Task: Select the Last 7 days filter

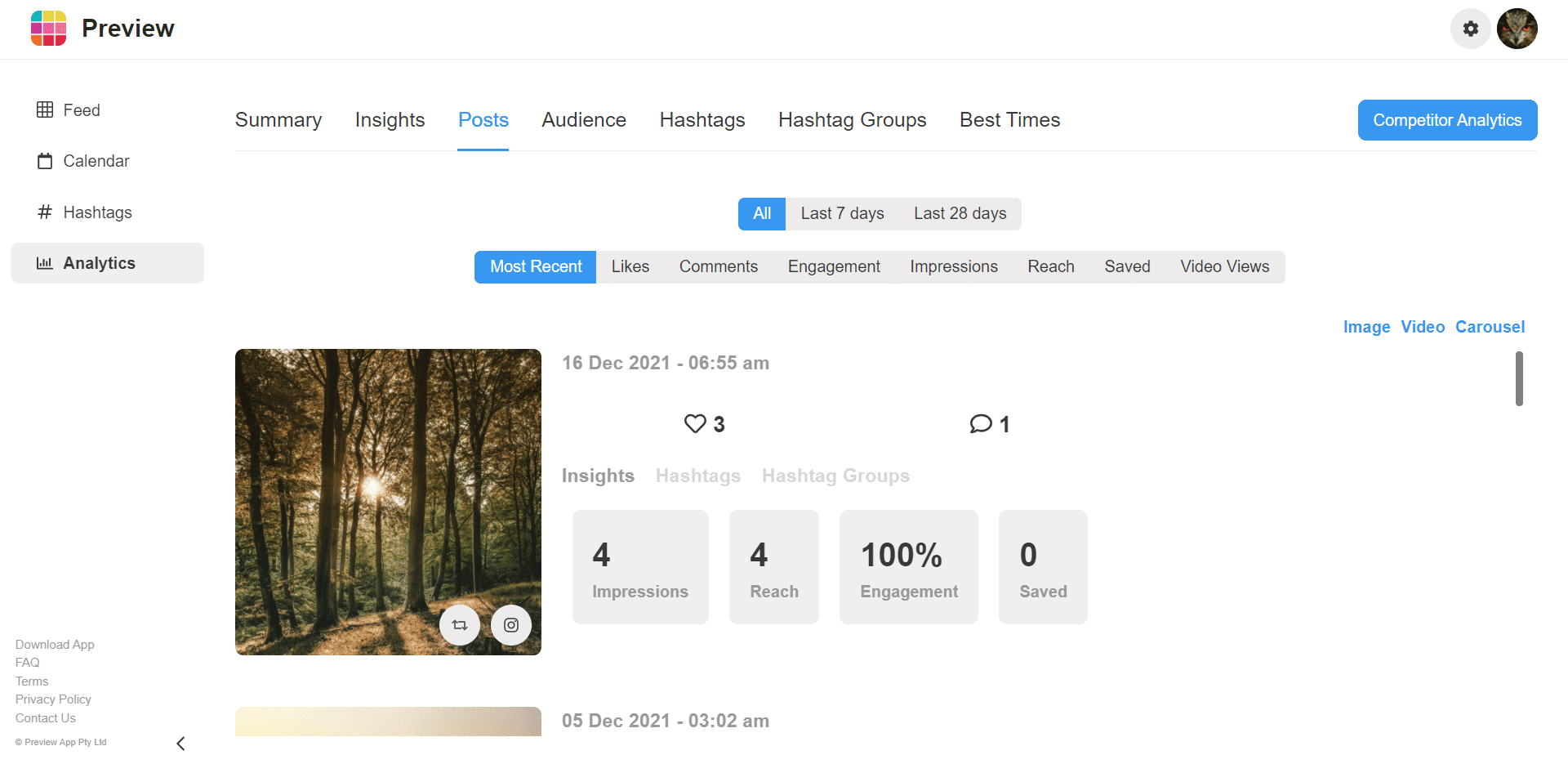Action: point(842,214)
